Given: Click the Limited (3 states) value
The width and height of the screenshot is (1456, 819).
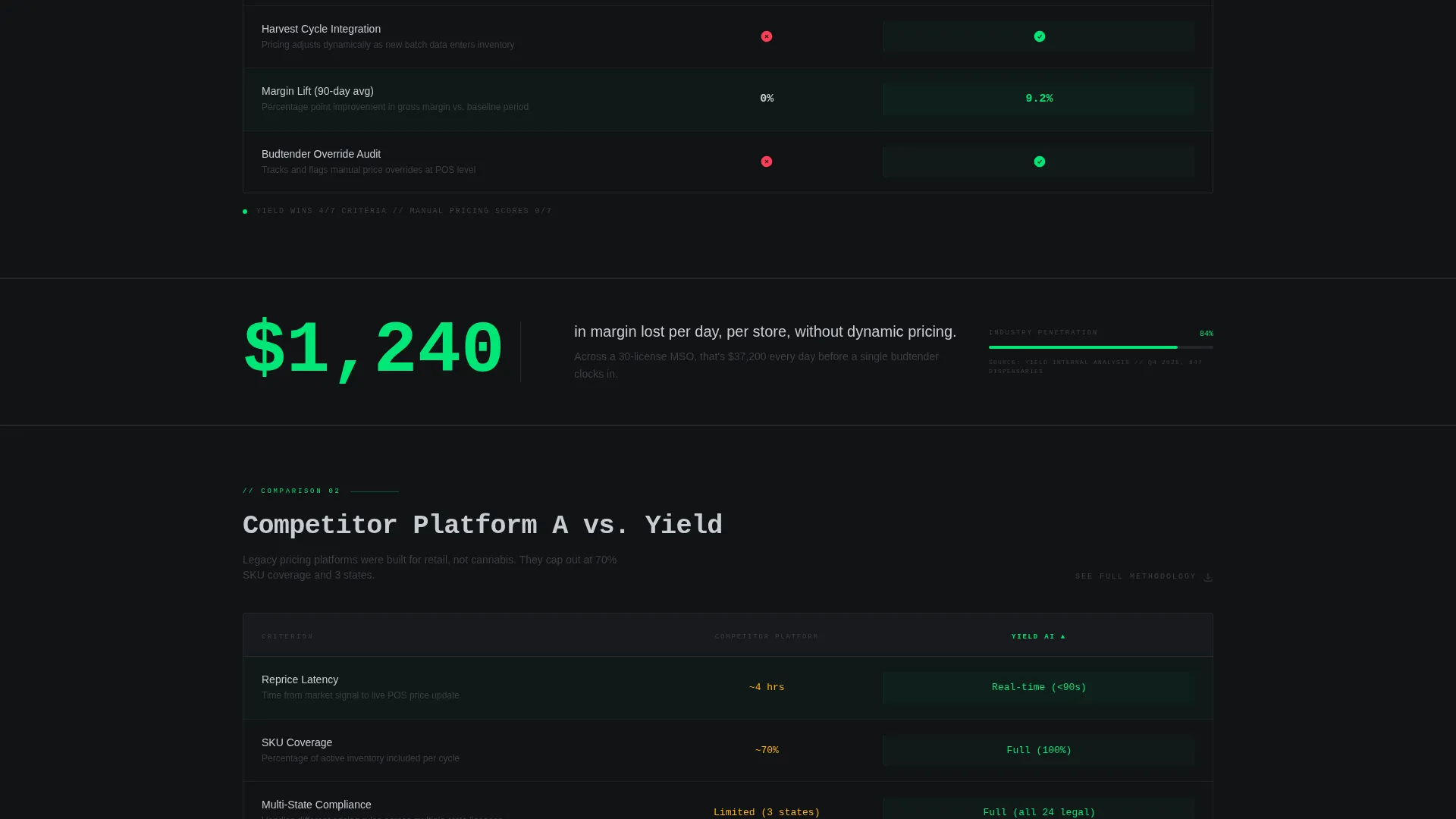Looking at the screenshot, I should click(767, 812).
